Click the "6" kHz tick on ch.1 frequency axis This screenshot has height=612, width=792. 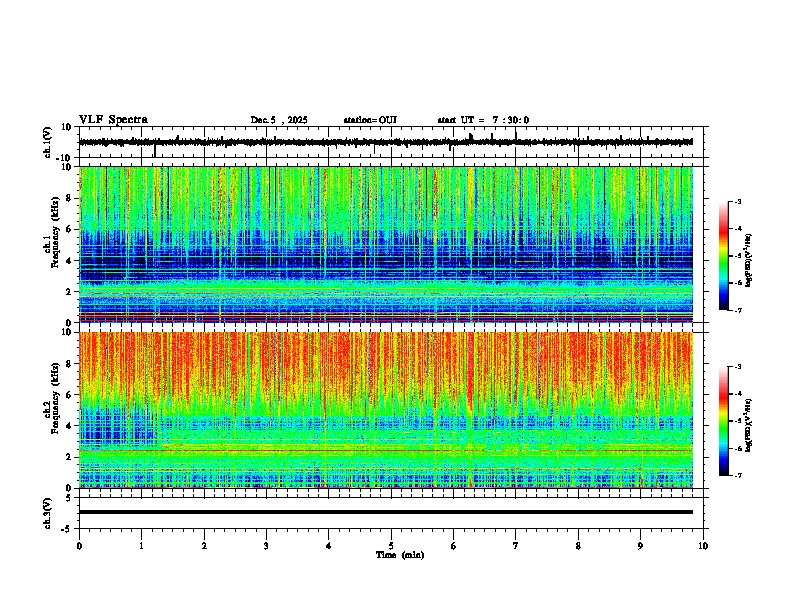pyautogui.click(x=70, y=229)
